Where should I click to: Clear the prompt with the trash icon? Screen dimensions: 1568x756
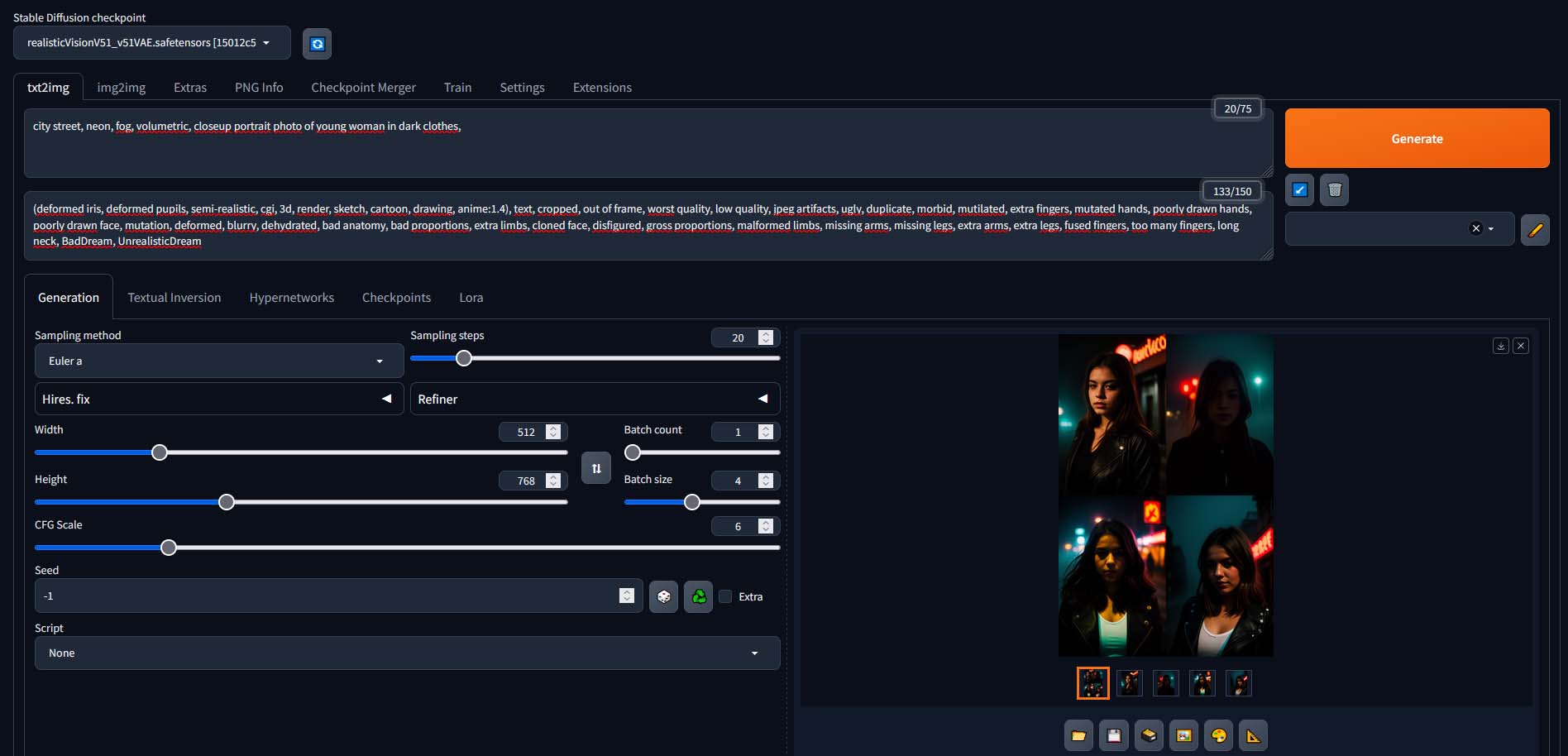pyautogui.click(x=1335, y=190)
